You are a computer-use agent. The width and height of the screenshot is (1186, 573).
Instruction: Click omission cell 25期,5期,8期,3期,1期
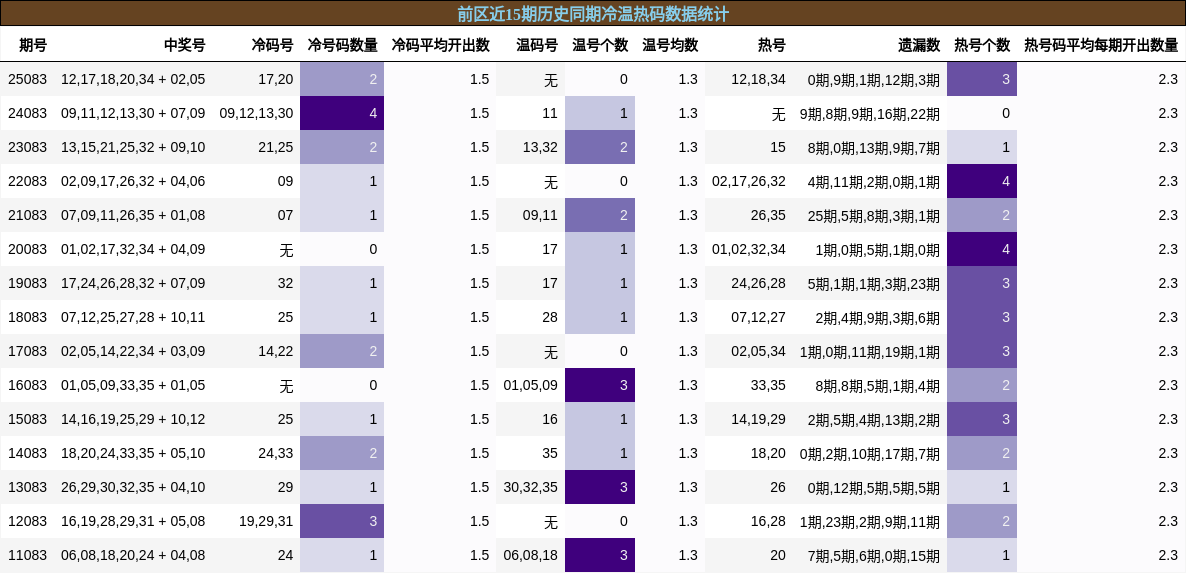[x=874, y=215]
